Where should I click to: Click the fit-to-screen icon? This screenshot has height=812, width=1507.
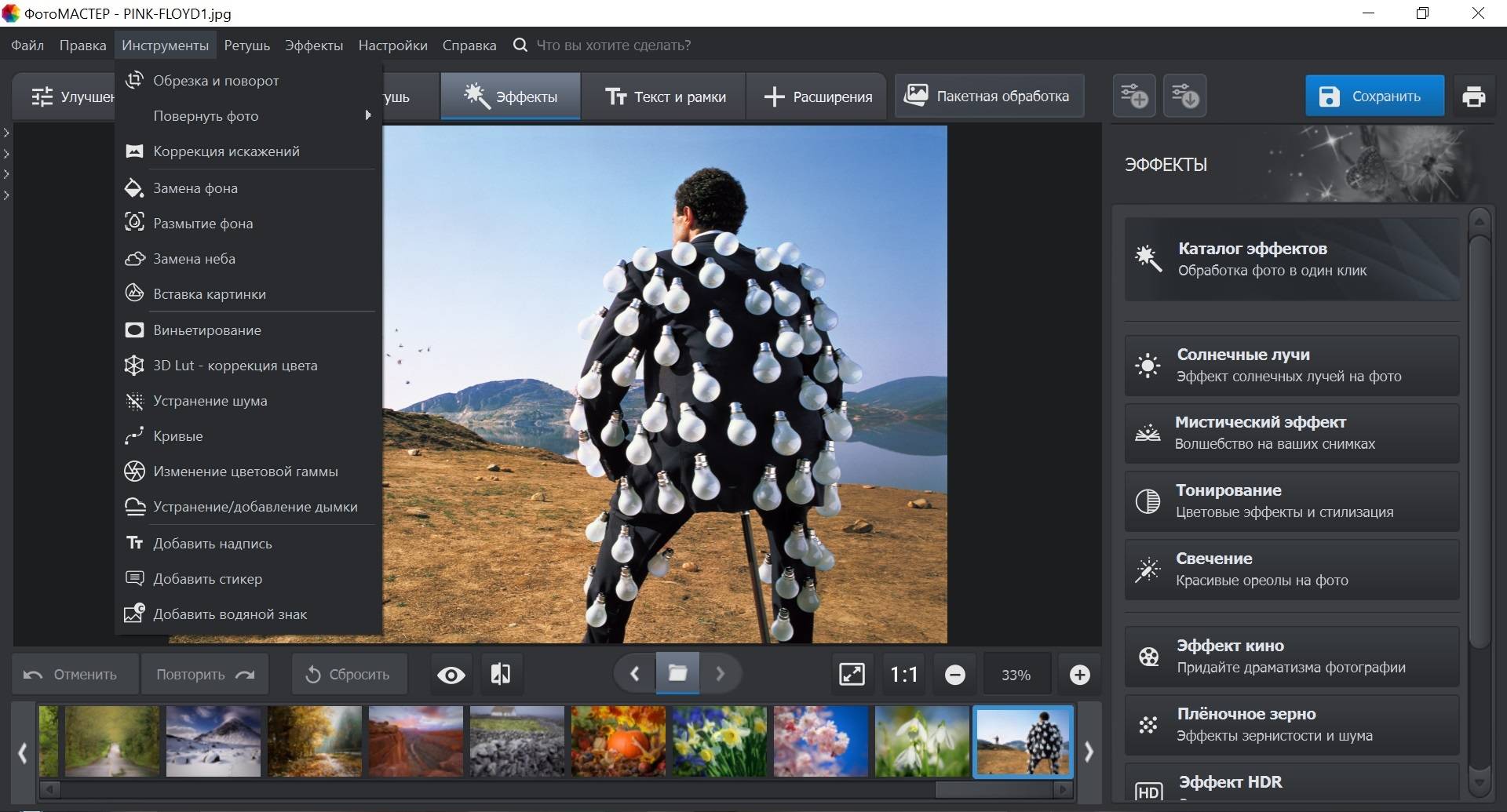(852, 675)
